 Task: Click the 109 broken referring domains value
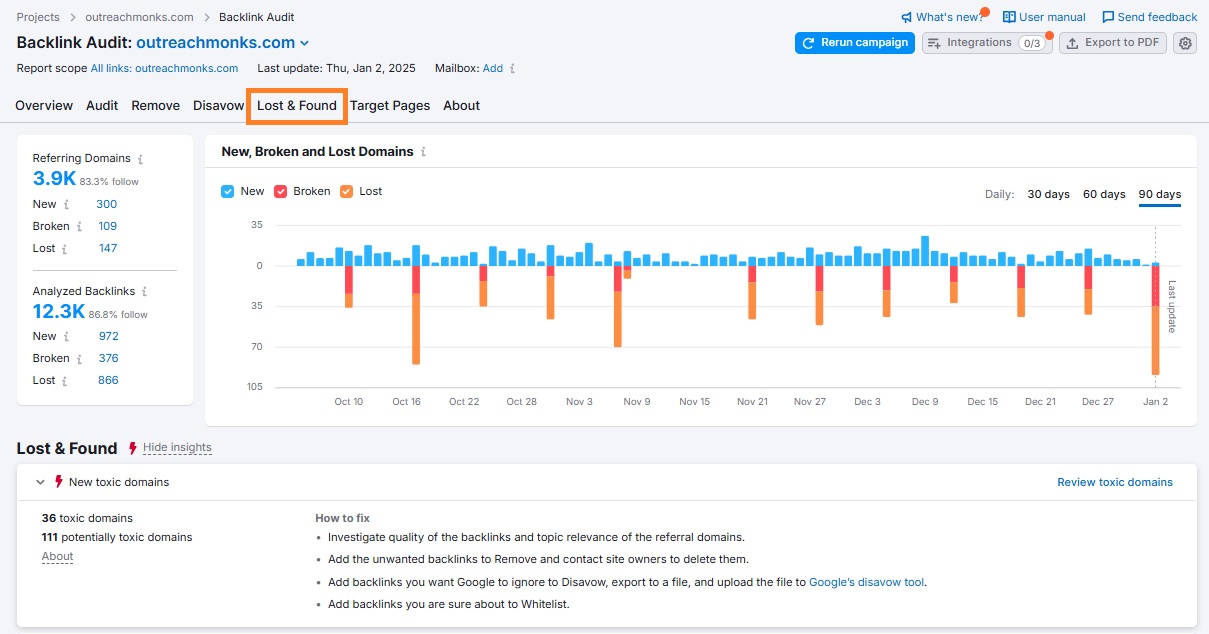coord(107,226)
